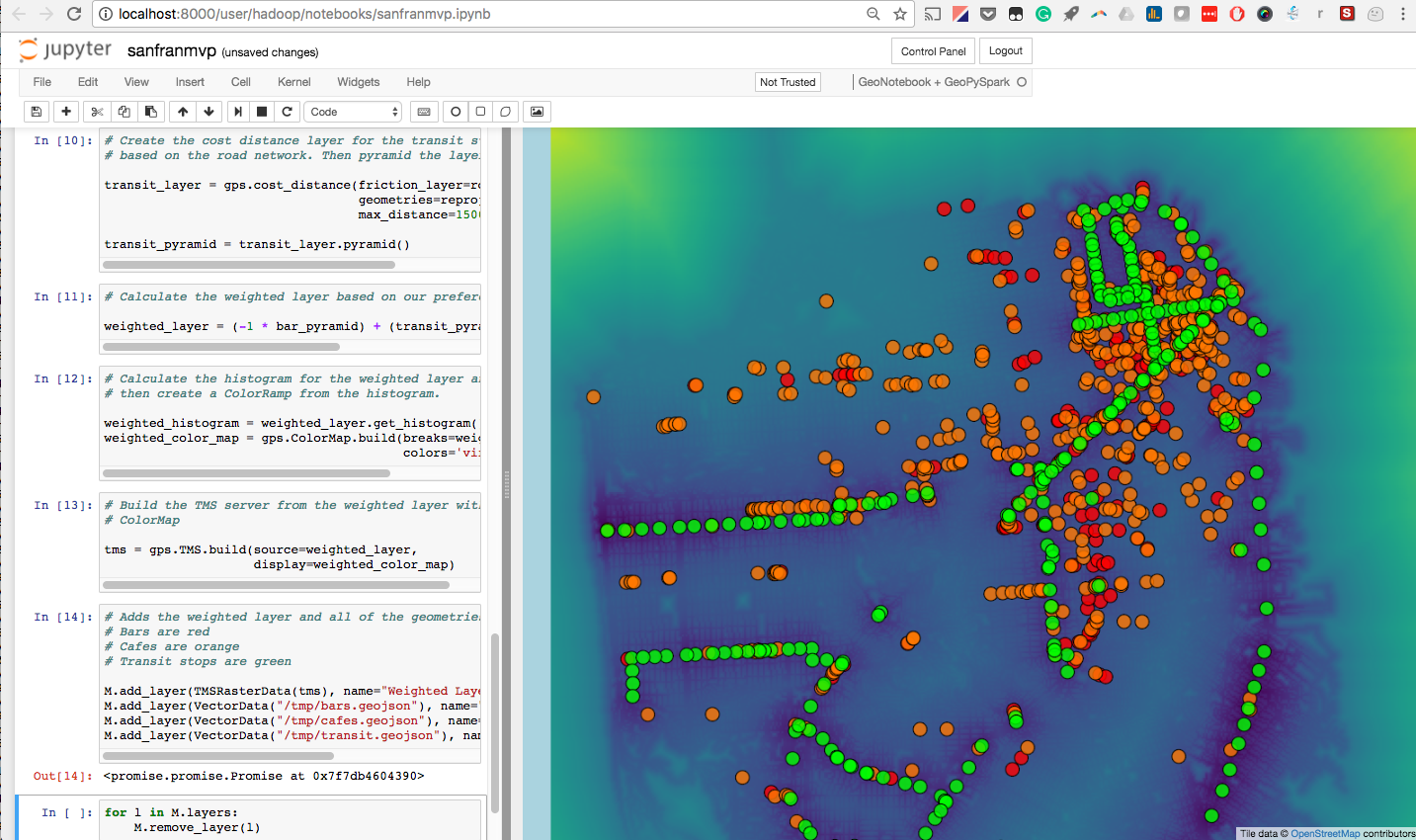Run the current cell

(x=237, y=112)
